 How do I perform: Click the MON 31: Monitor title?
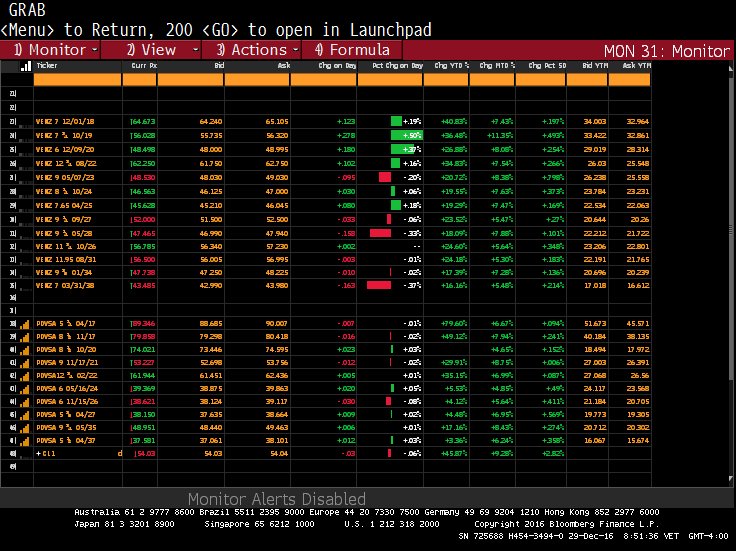pos(667,51)
